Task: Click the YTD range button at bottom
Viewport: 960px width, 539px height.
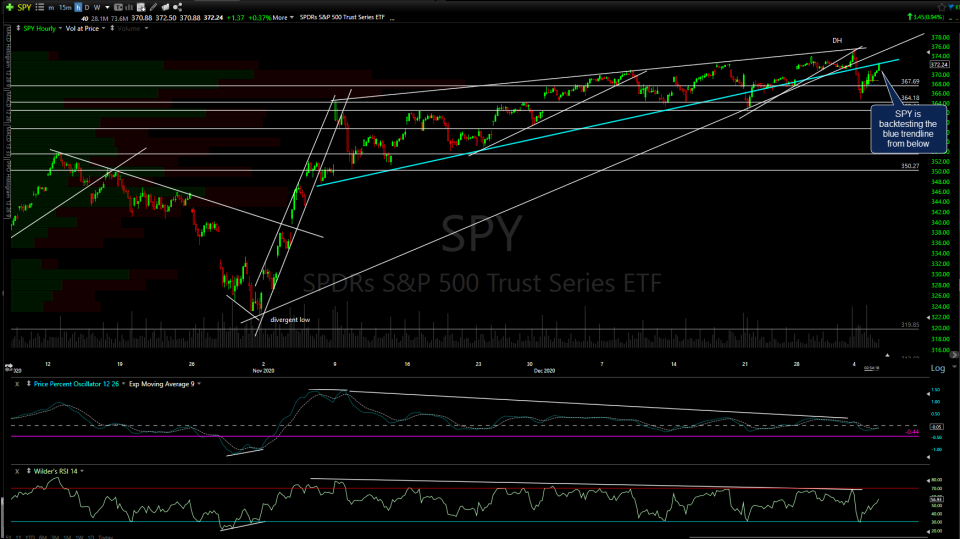Action: click(x=30, y=537)
